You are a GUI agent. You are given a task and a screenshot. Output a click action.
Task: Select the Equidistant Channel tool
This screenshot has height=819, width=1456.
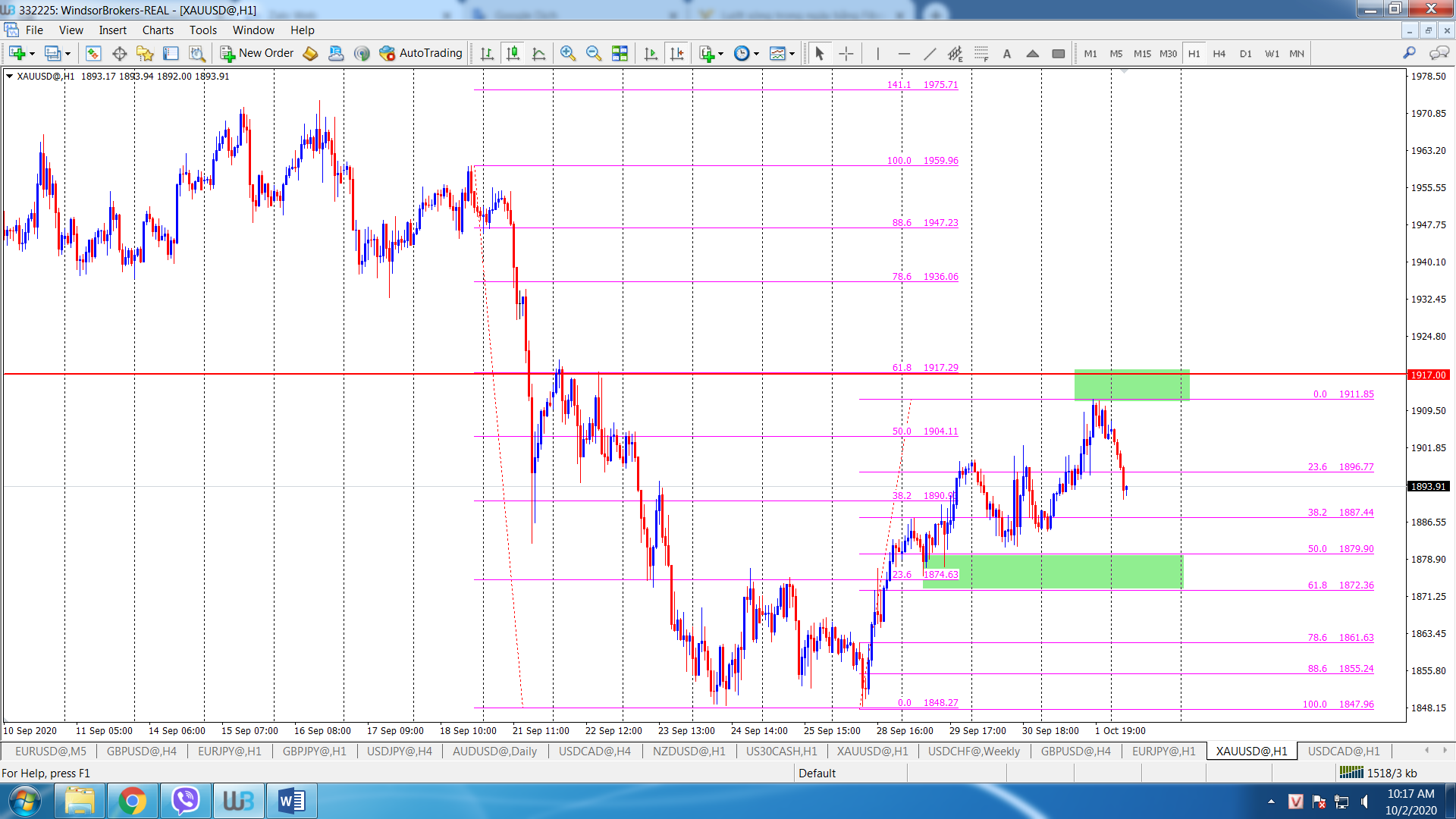(x=955, y=53)
